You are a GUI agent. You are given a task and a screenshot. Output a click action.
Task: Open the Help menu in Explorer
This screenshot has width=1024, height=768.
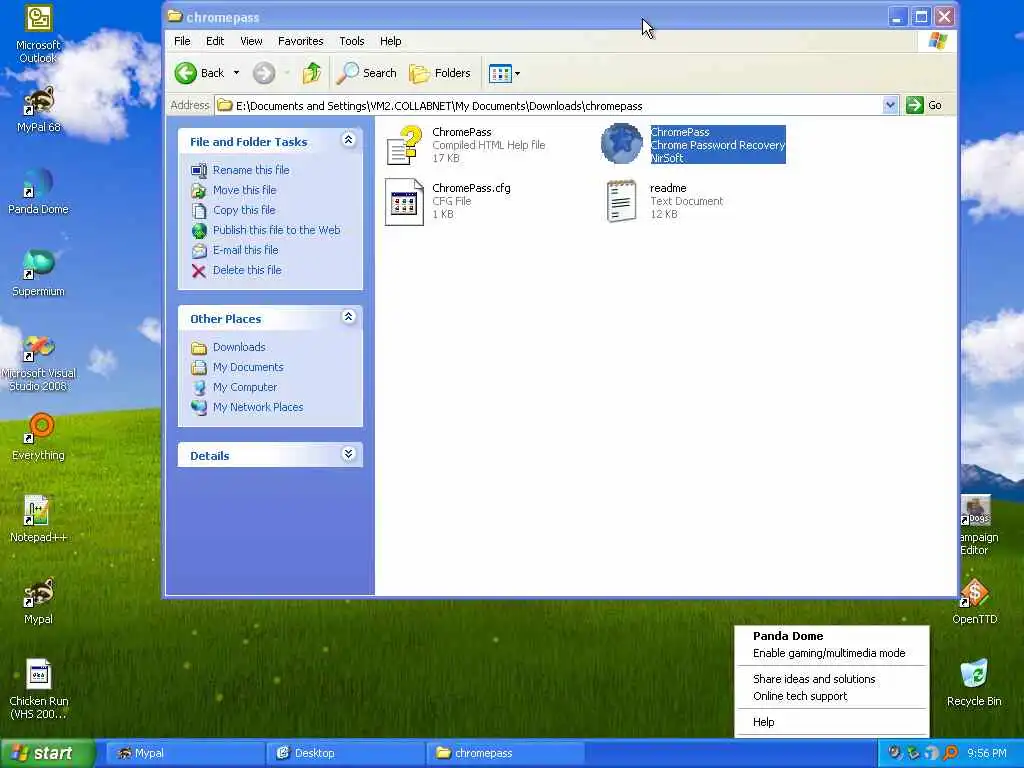point(391,41)
